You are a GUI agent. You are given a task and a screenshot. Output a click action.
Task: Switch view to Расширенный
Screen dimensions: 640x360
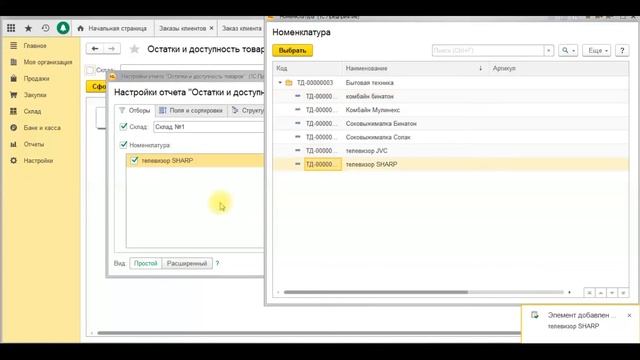187,263
